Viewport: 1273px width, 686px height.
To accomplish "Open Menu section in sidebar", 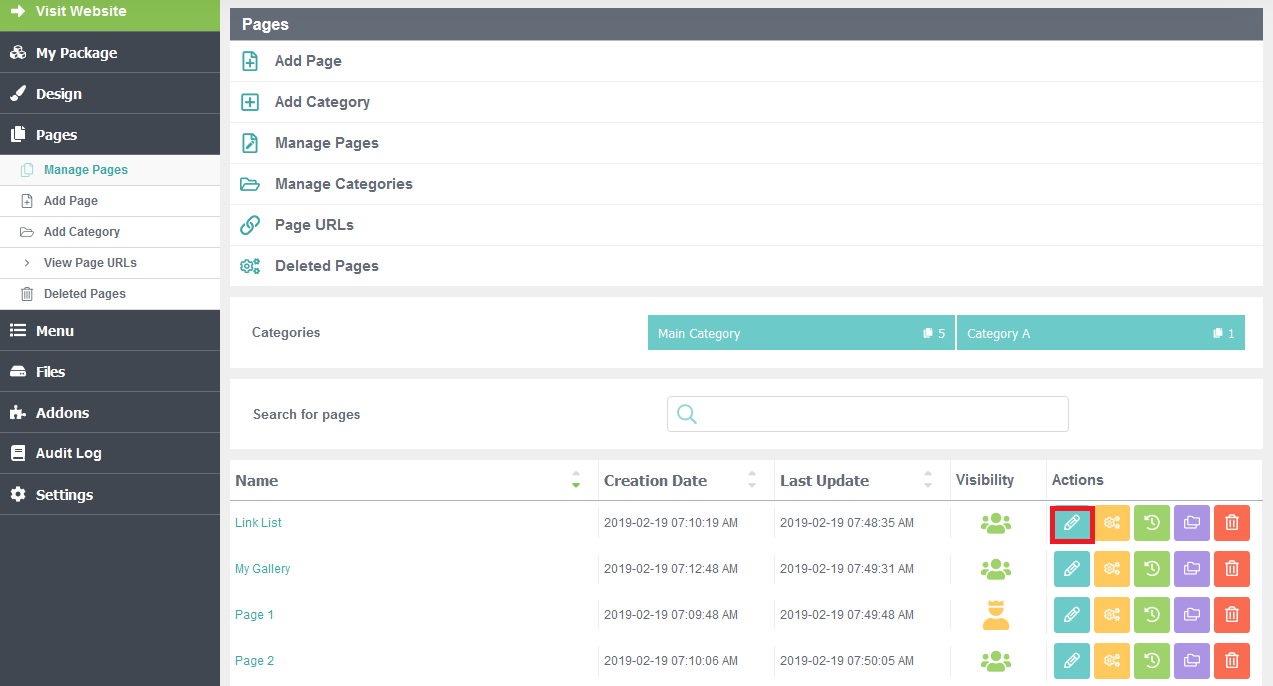I will point(110,331).
